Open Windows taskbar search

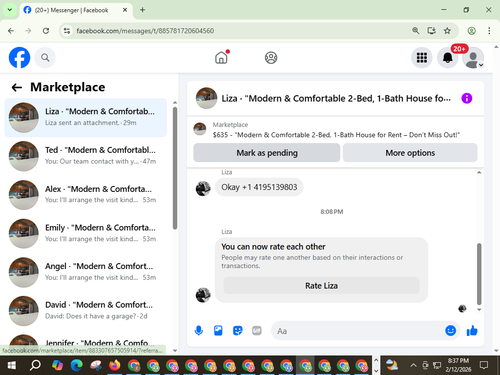[35, 365]
